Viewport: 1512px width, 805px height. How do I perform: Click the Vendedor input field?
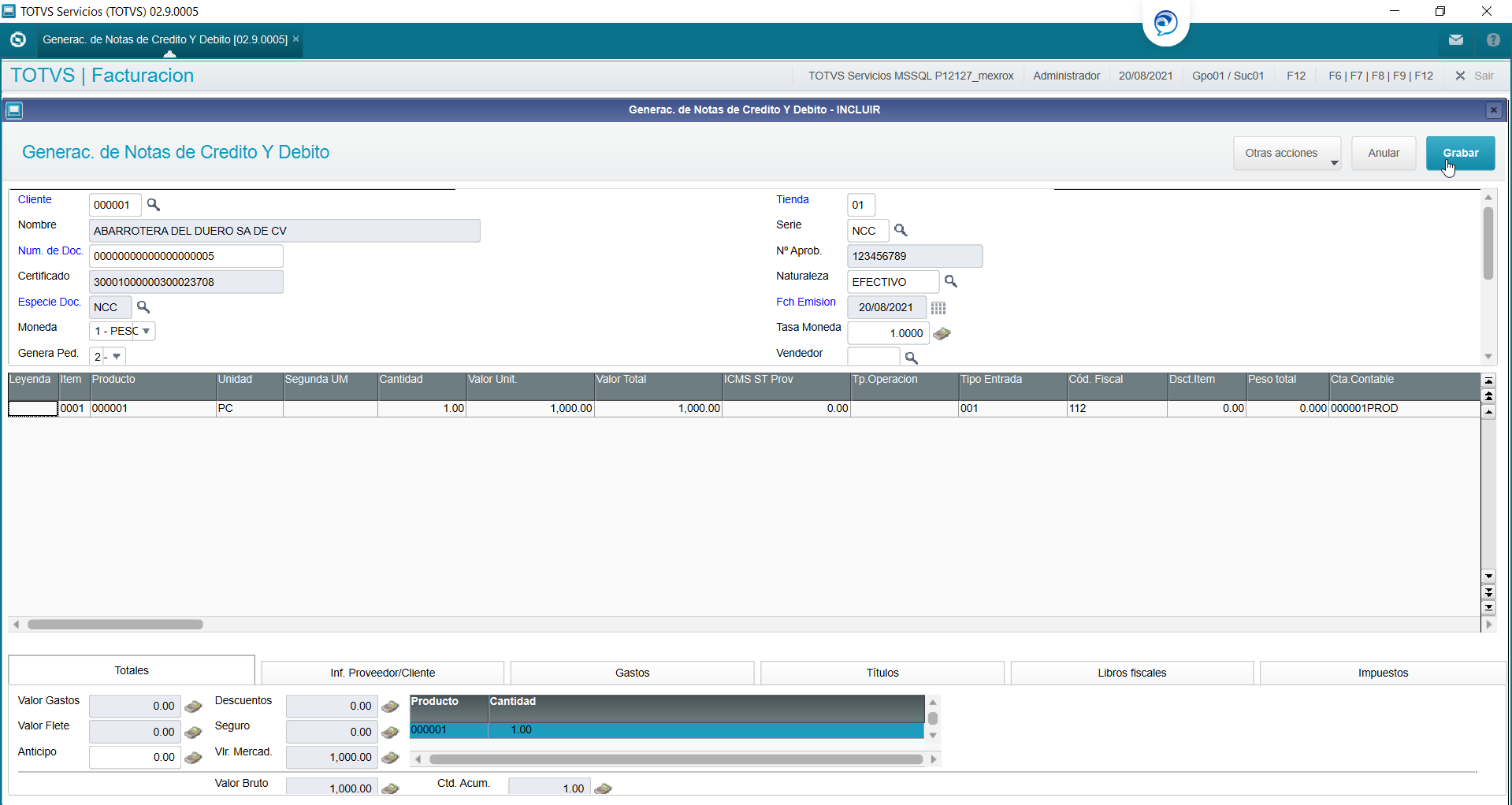[x=873, y=358]
